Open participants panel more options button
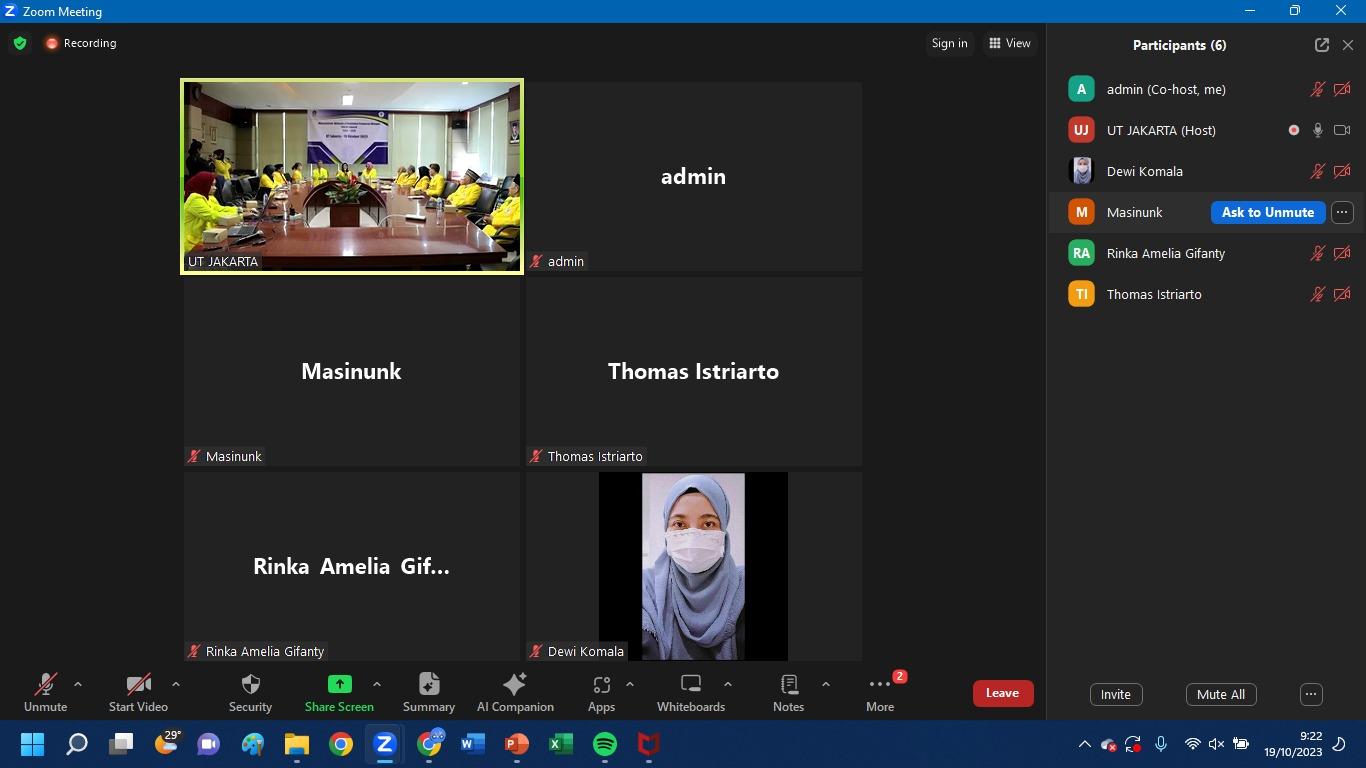 click(x=1311, y=694)
